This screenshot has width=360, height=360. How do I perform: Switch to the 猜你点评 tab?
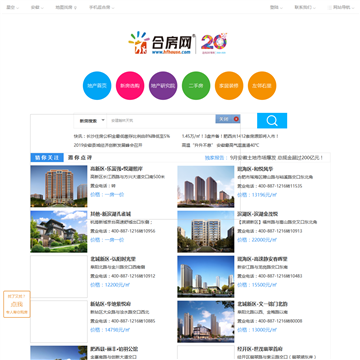tap(80, 158)
